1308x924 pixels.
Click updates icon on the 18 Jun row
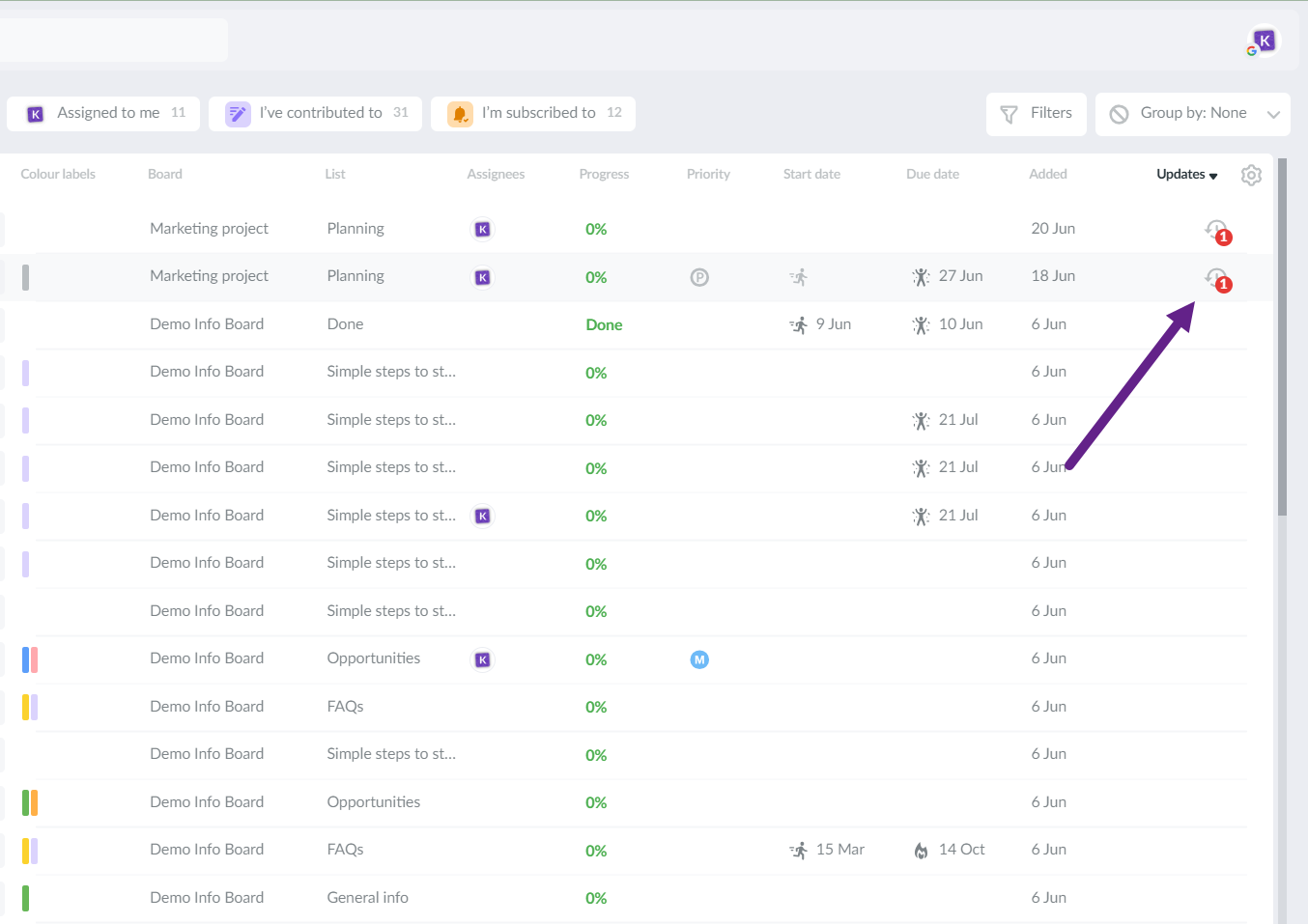point(1216,278)
